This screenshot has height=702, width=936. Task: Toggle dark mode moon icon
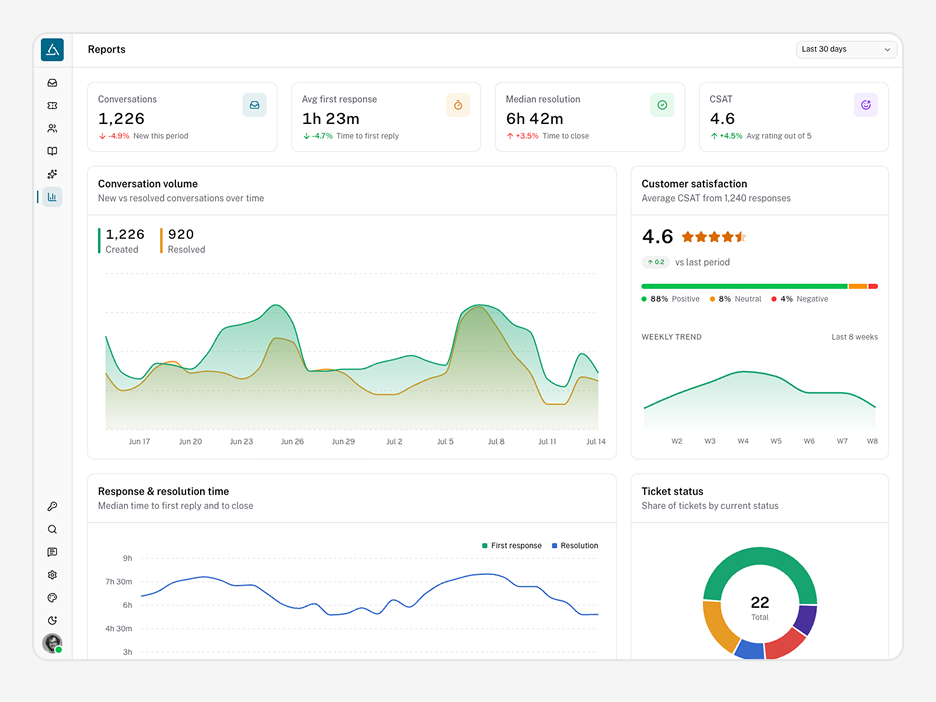tap(53, 620)
